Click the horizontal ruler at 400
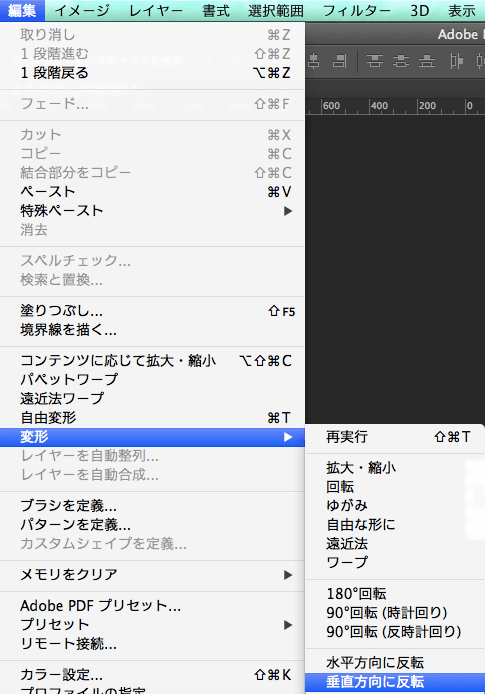This screenshot has height=694, width=485. pos(379,106)
